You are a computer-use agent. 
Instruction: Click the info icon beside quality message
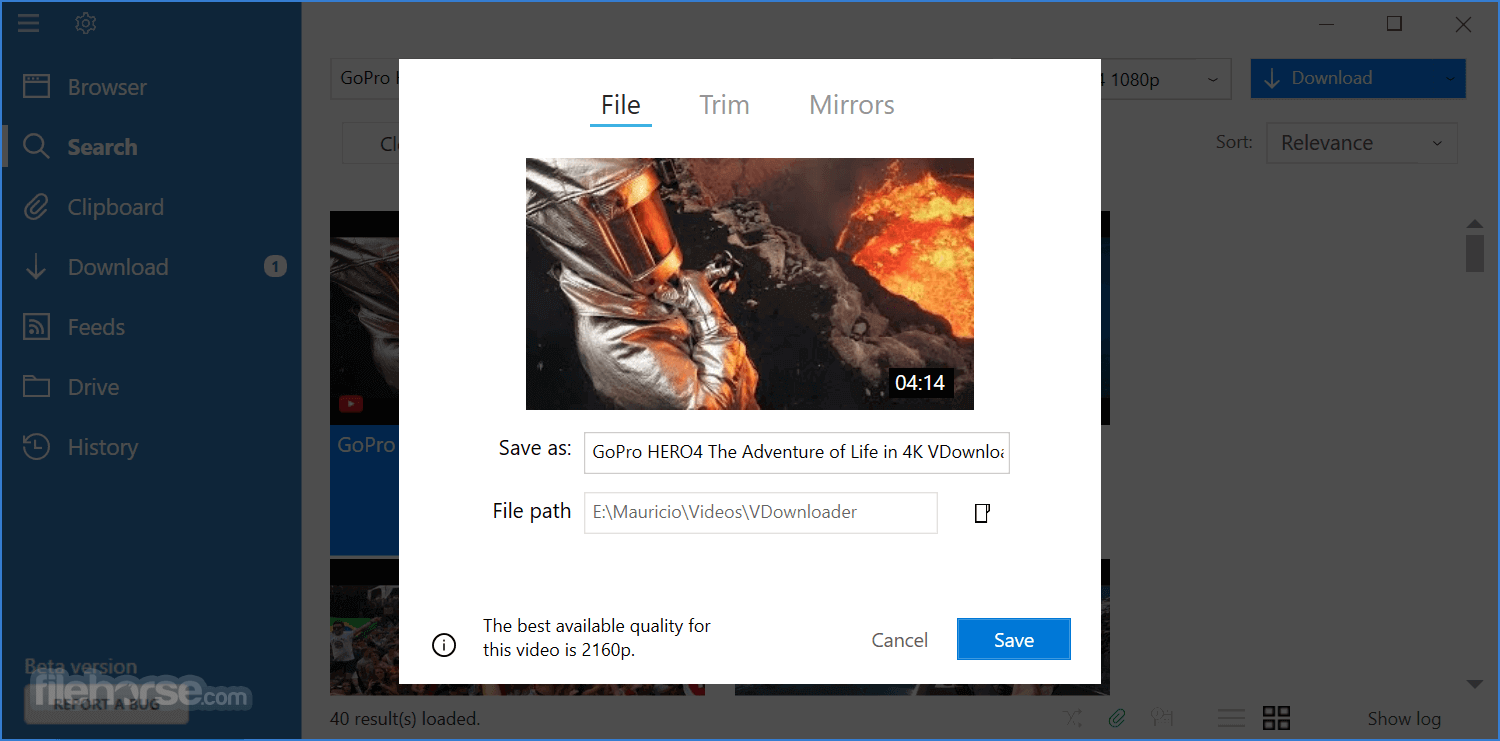(444, 645)
